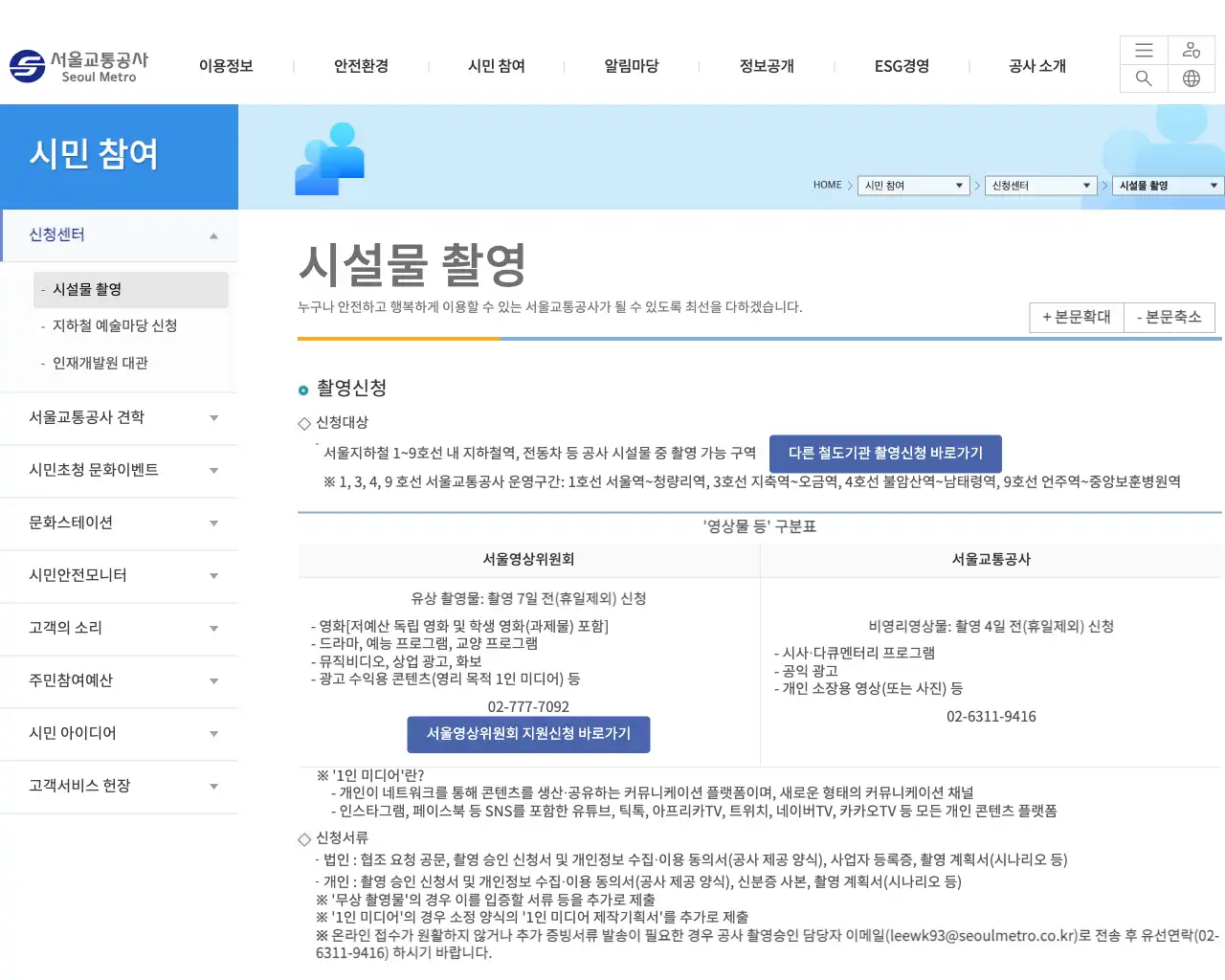Click the 서울교통공사 table header
The width and height of the screenshot is (1225, 980).
(x=991, y=560)
